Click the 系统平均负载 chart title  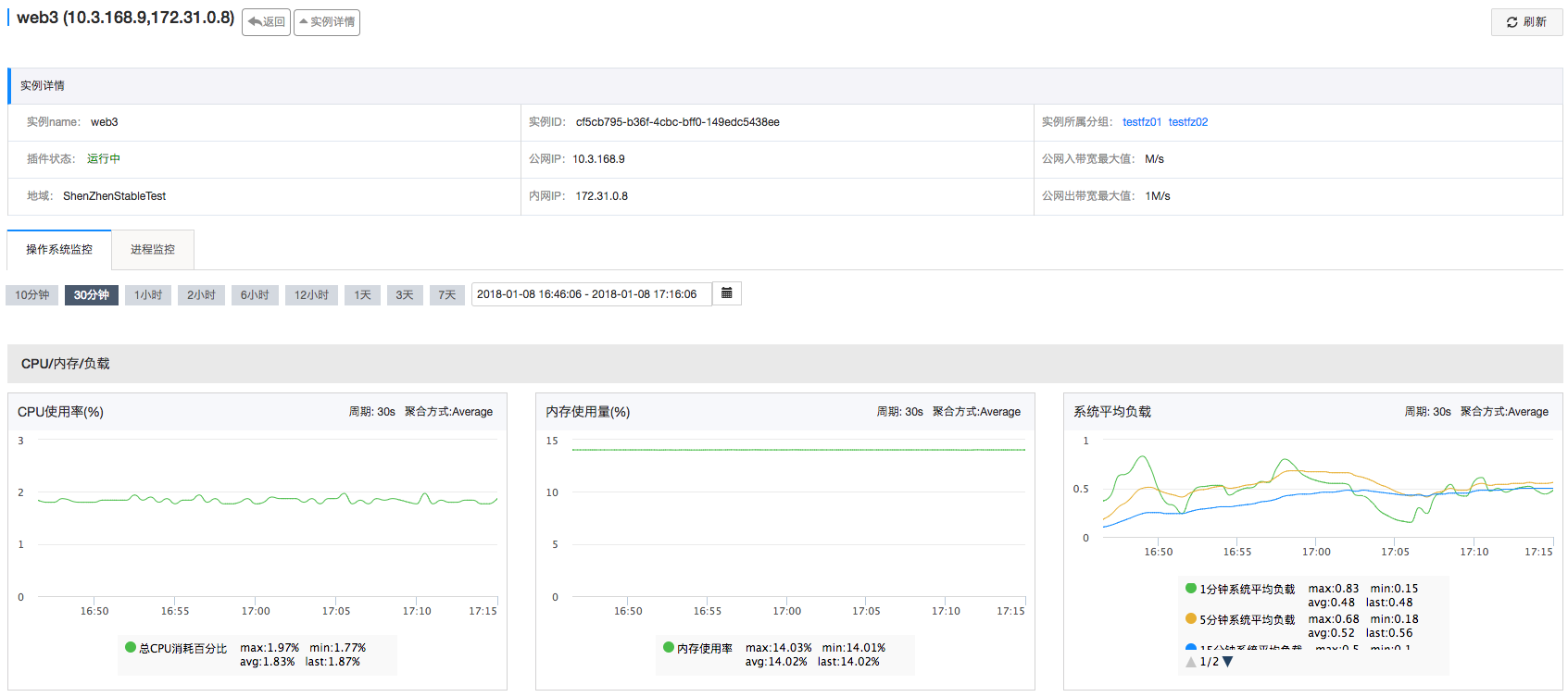click(1112, 412)
